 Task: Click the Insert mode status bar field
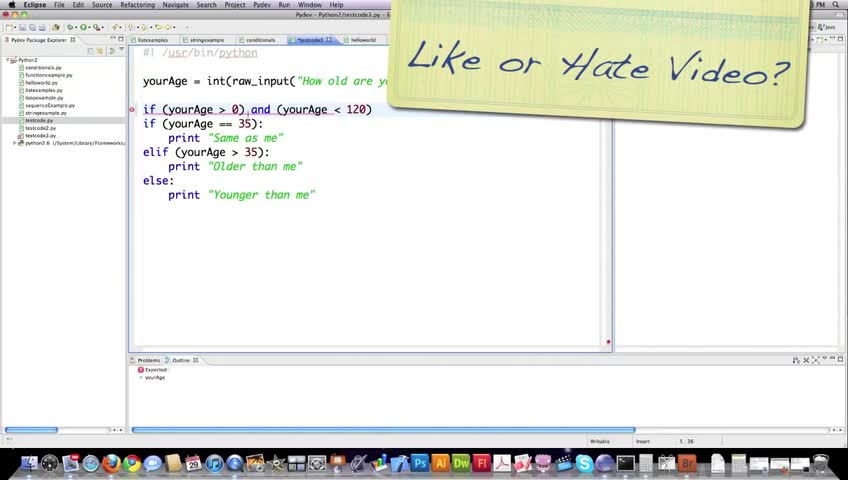click(x=642, y=442)
